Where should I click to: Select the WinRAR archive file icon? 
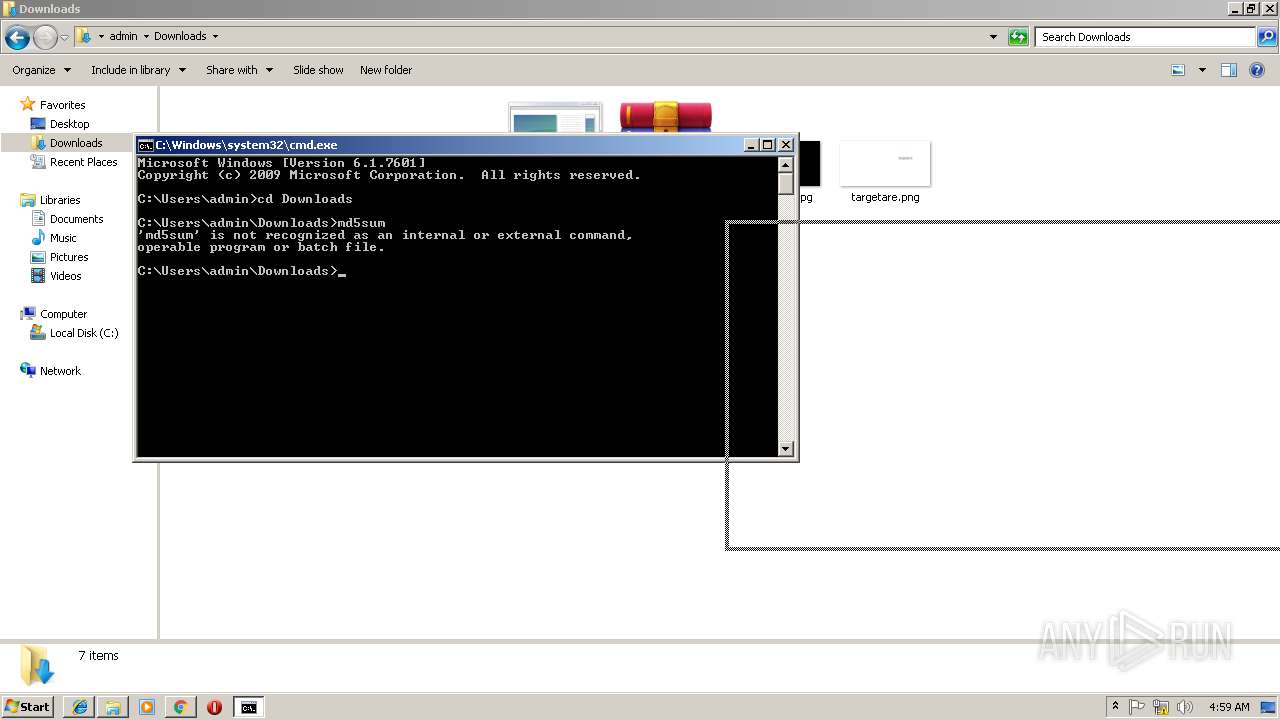click(x=665, y=117)
